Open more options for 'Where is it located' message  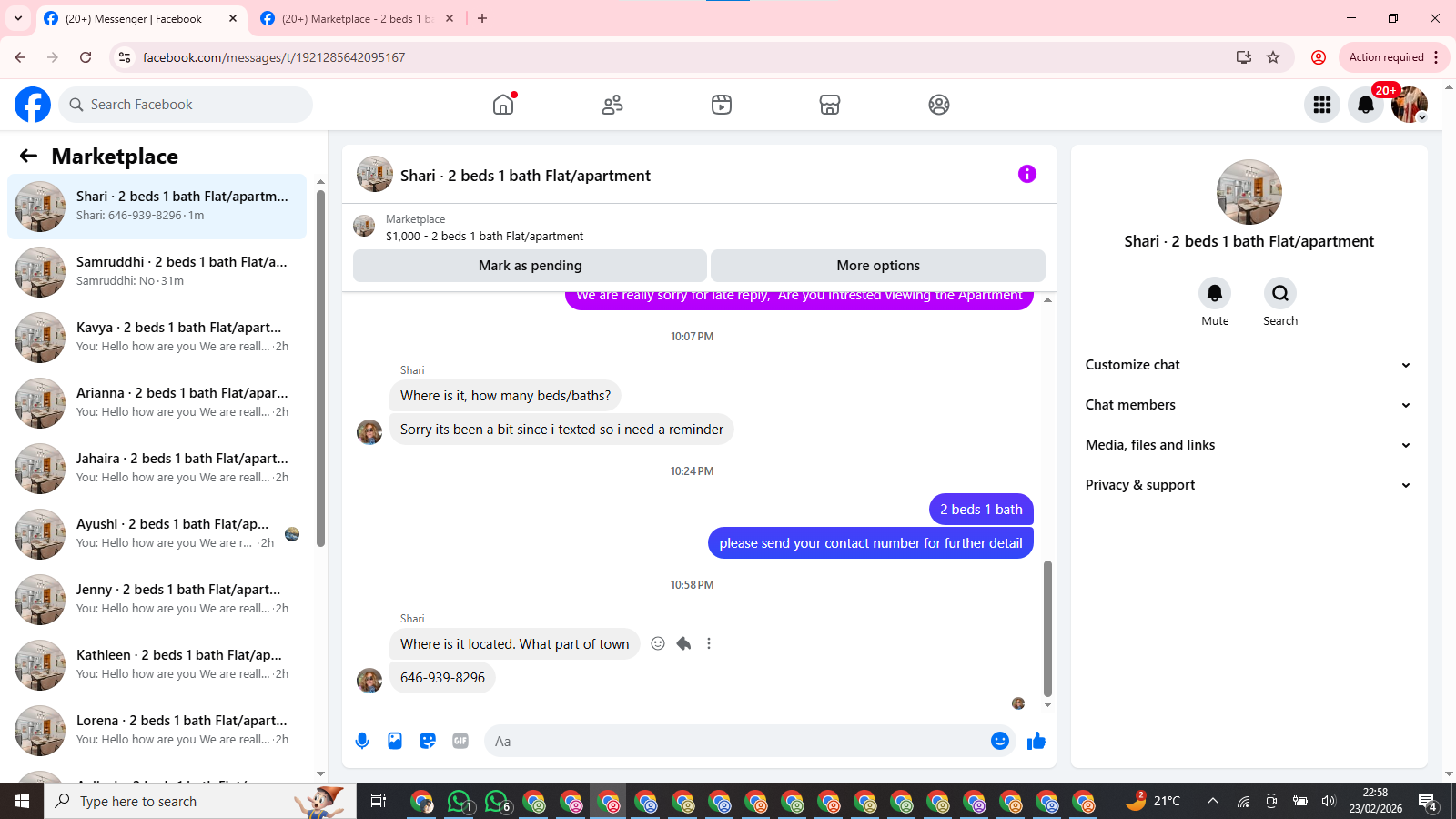(x=709, y=643)
